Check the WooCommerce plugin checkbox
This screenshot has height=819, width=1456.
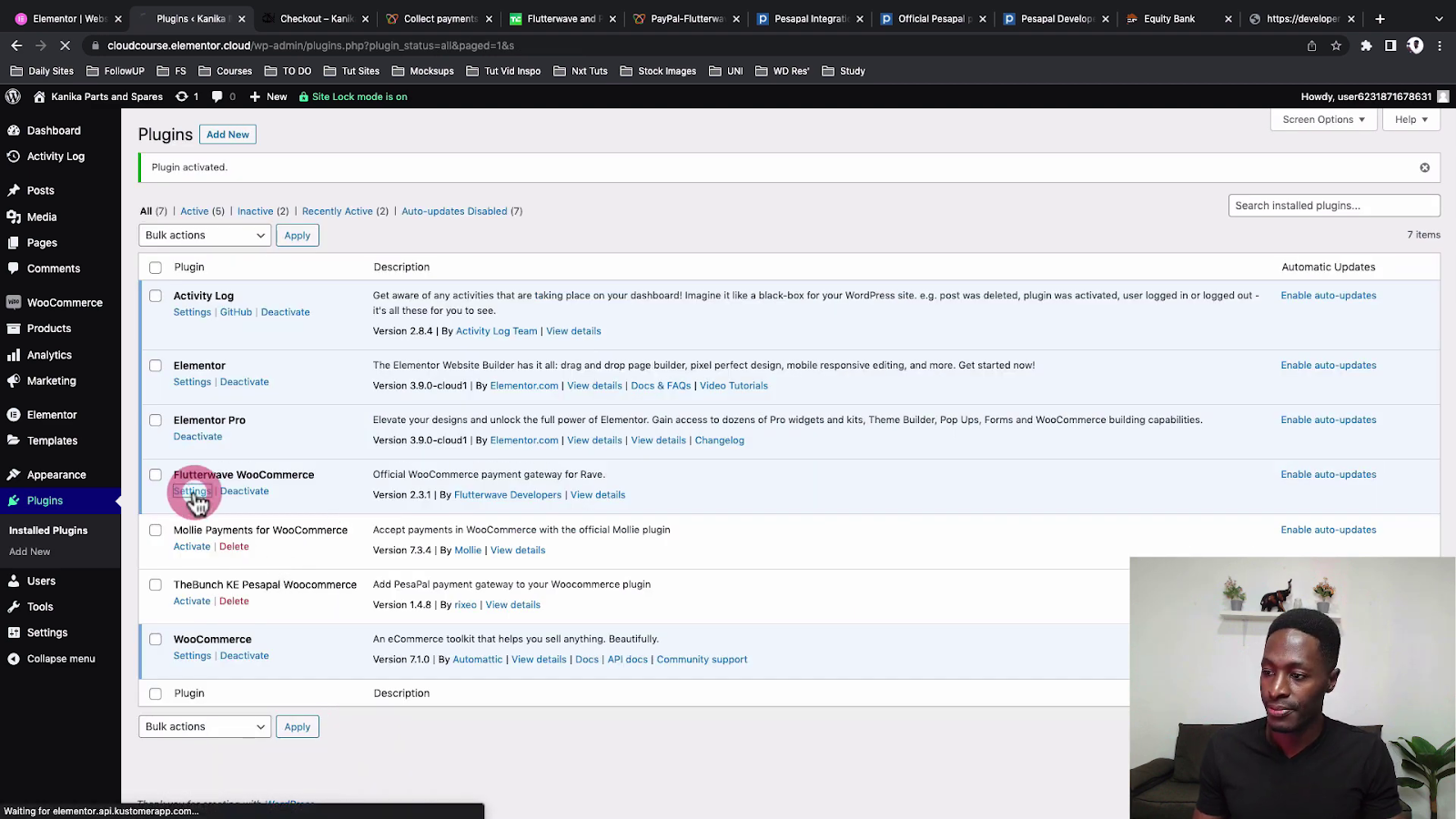click(x=156, y=640)
